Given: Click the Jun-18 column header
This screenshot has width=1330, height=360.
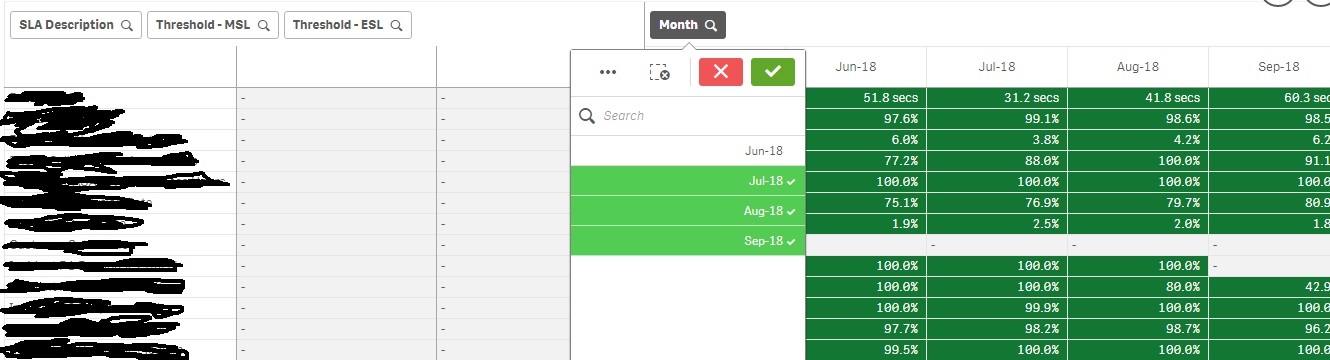Looking at the screenshot, I should [857, 67].
